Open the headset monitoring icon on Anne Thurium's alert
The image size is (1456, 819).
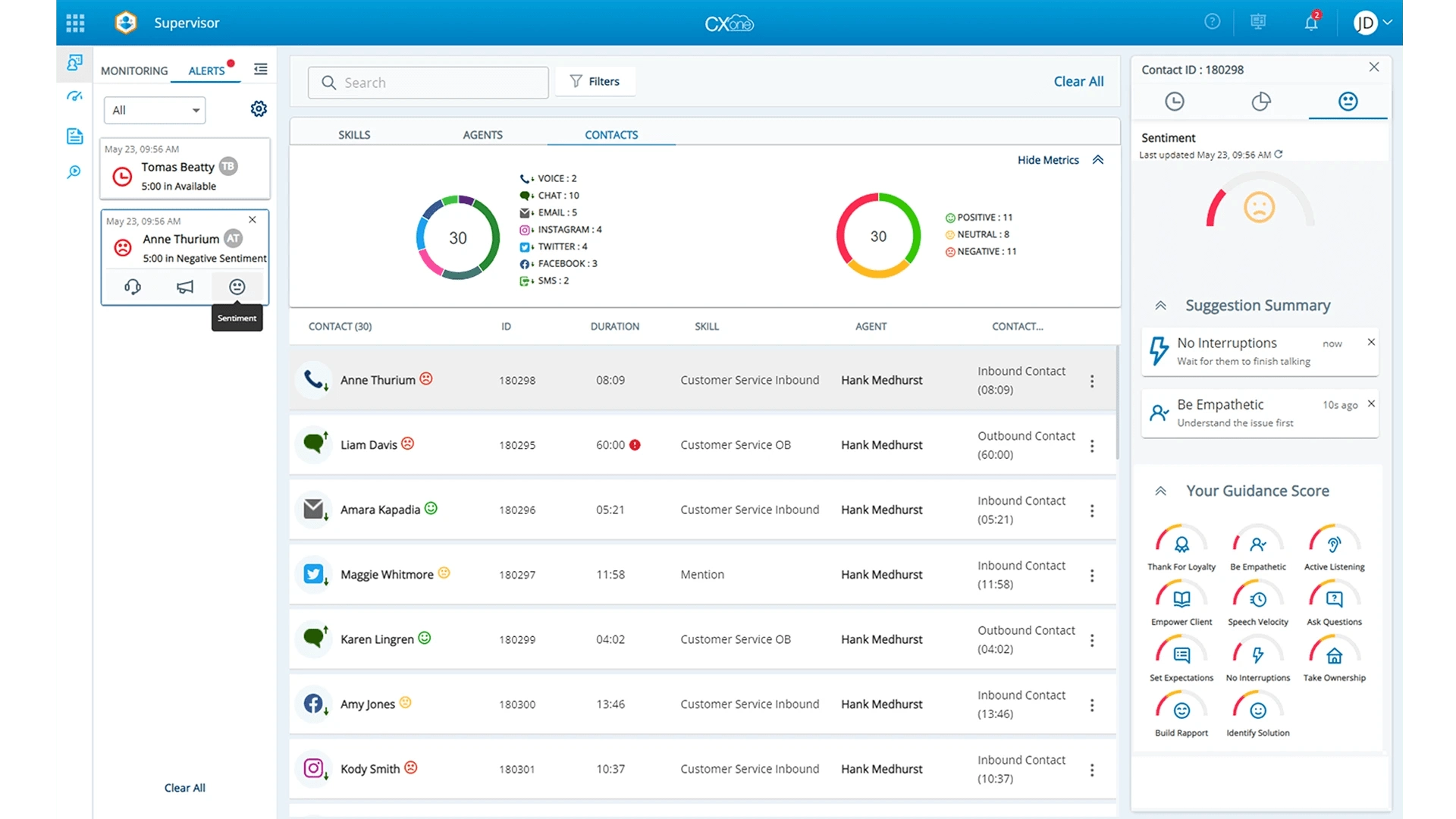(133, 287)
